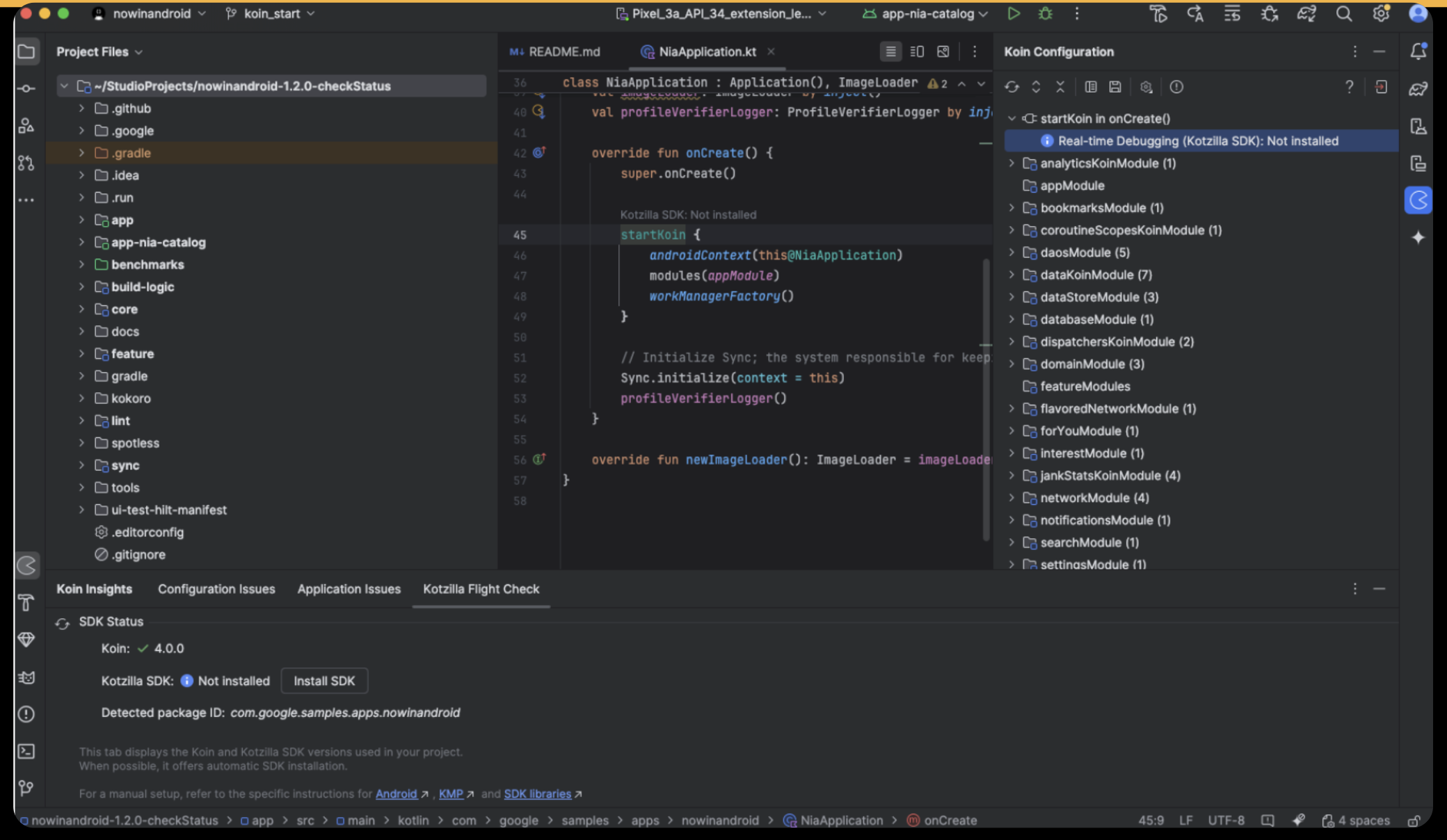This screenshot has width=1447, height=840.
Task: Toggle the Koin Configuration tool window icon
Action: coord(1418,201)
